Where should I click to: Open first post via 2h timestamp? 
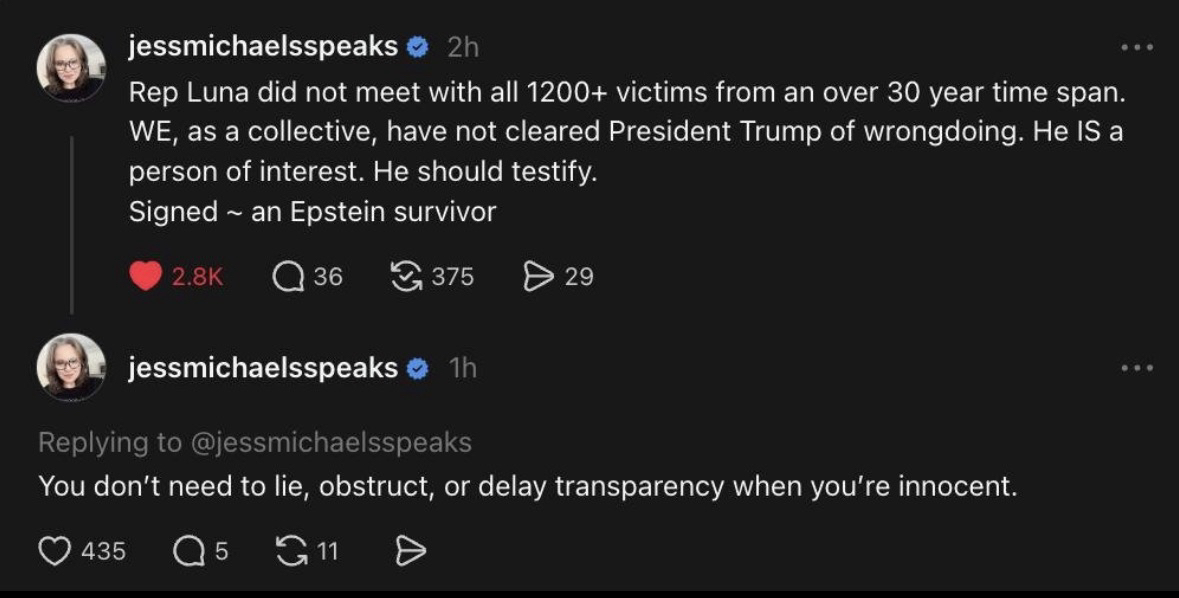tap(463, 47)
